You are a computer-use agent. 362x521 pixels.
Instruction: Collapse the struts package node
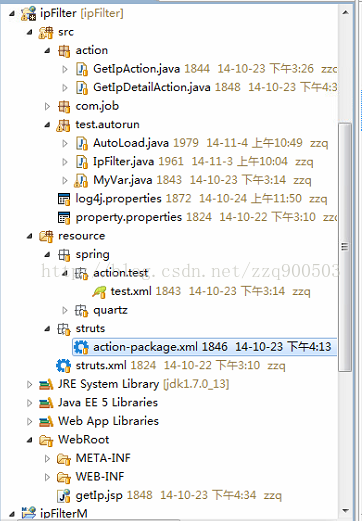coord(48,329)
